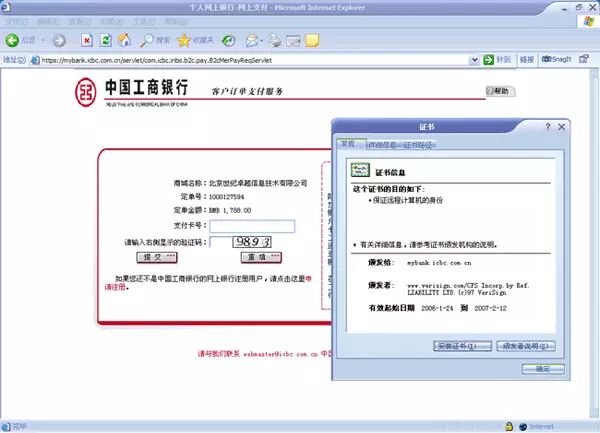Viewport: 600px width, 433px height.
Task: Click the expiry date 2007-2-12
Action: point(490,308)
